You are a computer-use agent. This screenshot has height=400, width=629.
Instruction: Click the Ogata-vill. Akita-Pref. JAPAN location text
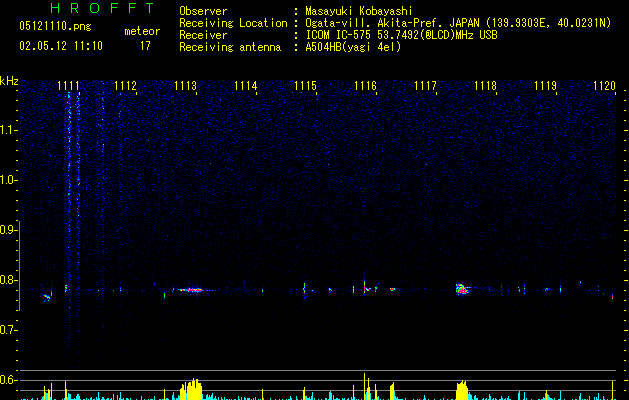[458, 23]
